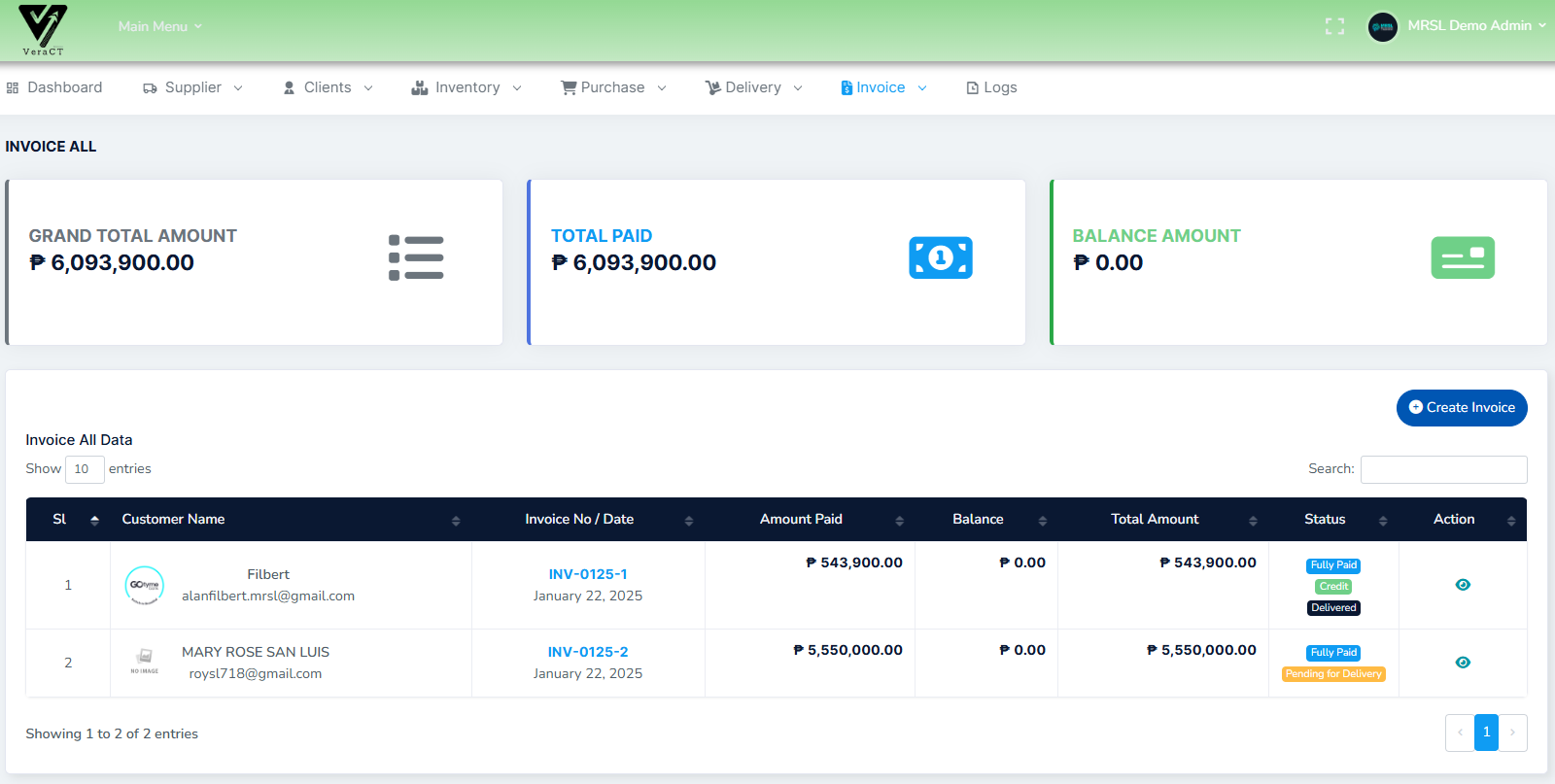Open the Clients menu

(328, 87)
